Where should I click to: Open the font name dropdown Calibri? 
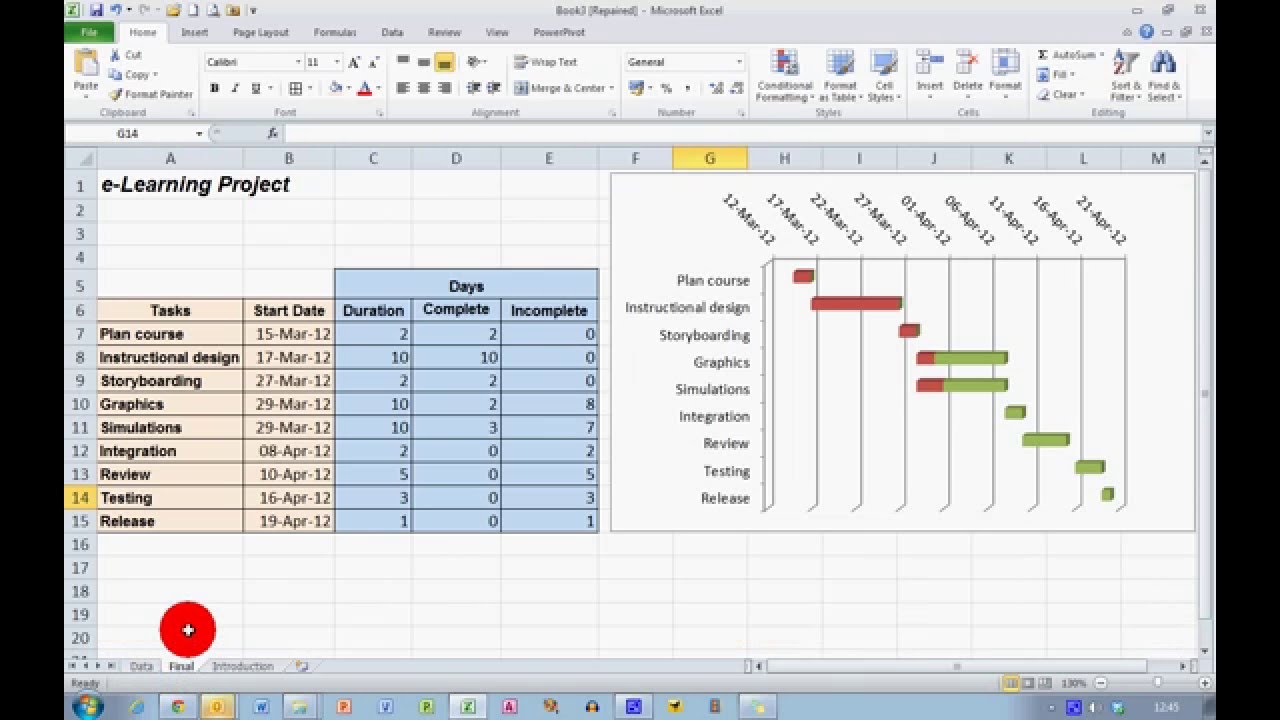298,62
